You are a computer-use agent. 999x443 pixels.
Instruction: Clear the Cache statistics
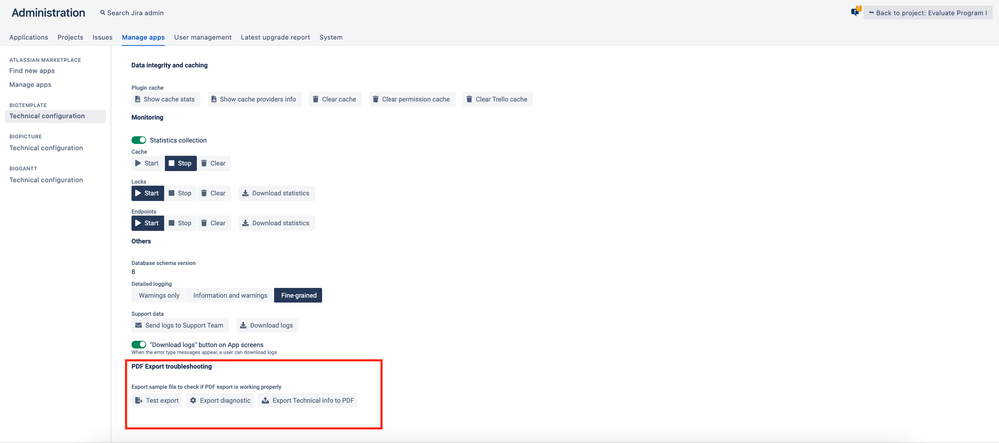(213, 163)
